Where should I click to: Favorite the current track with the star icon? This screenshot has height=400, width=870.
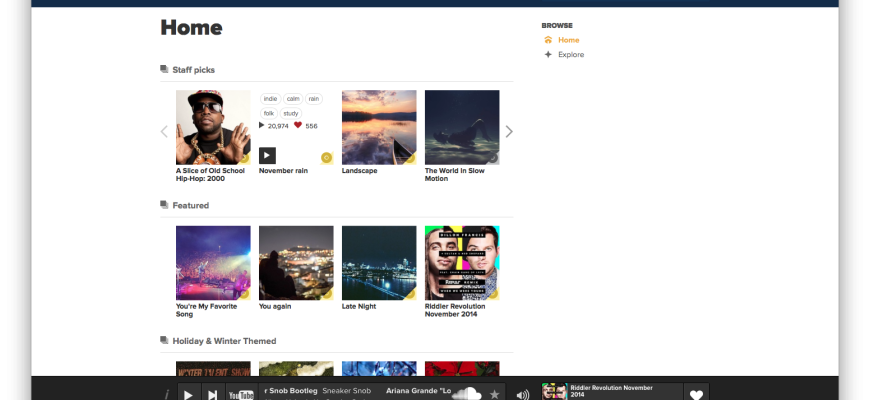coord(494,394)
